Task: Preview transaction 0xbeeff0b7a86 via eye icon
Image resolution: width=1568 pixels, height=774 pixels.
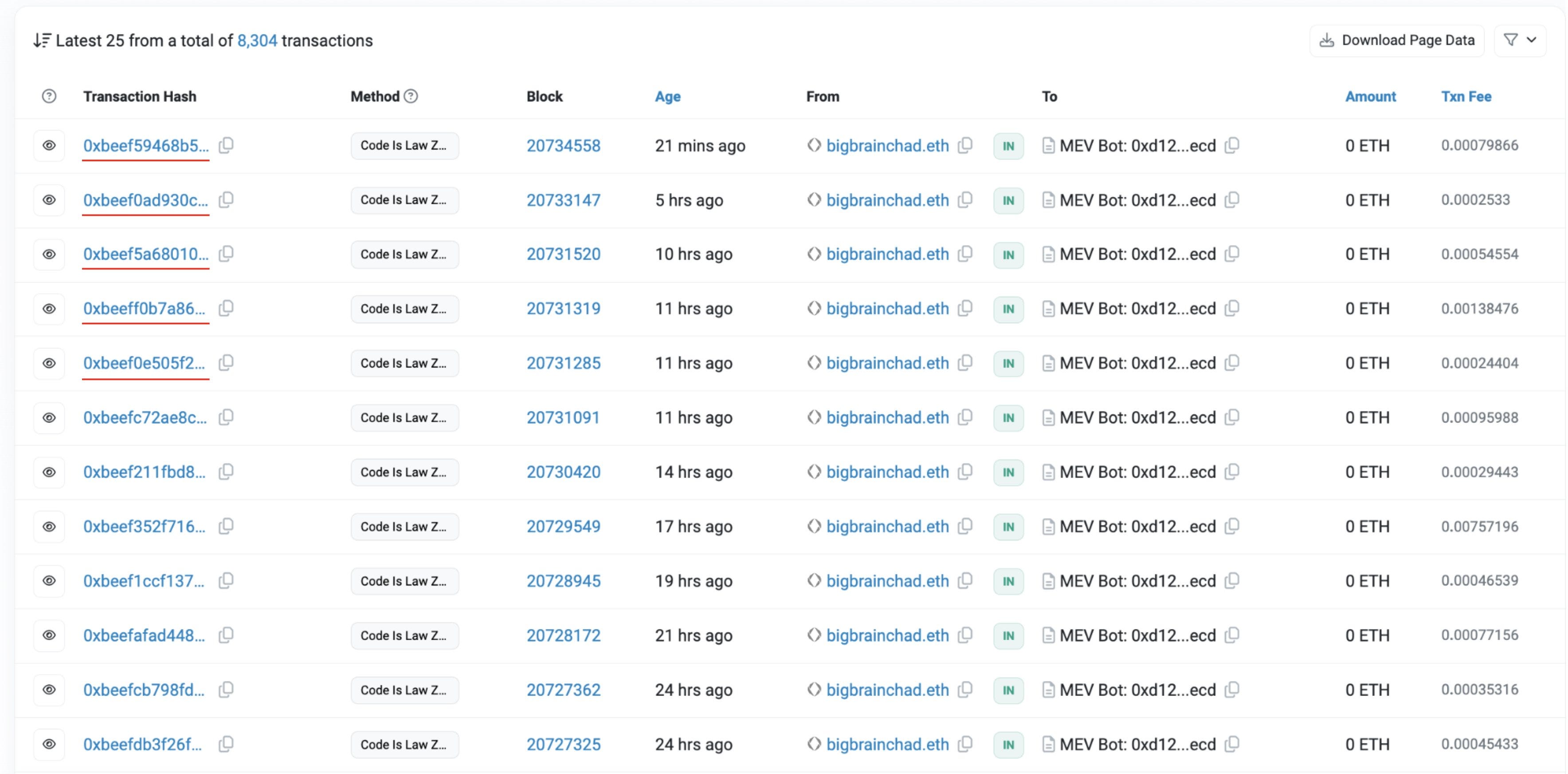Action: tap(49, 309)
